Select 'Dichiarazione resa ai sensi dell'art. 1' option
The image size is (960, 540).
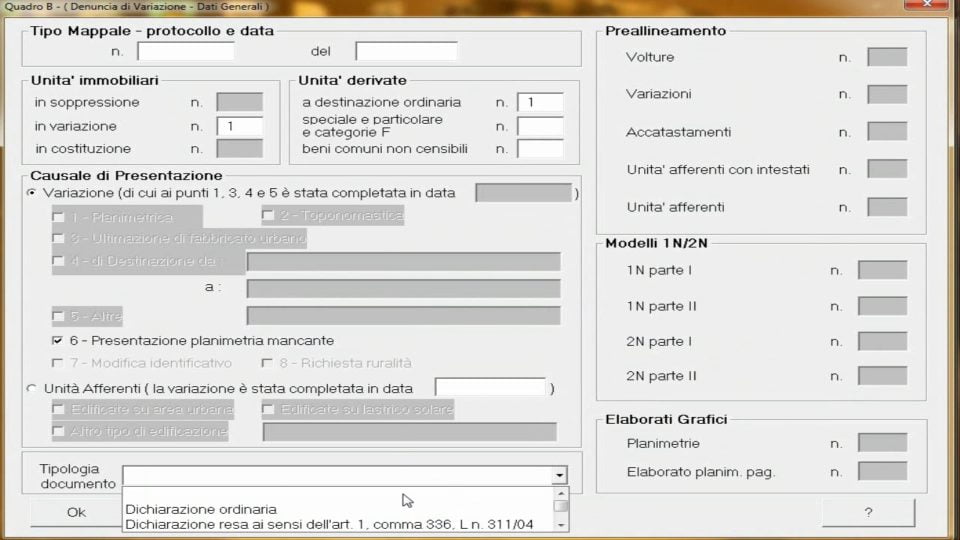(329, 525)
